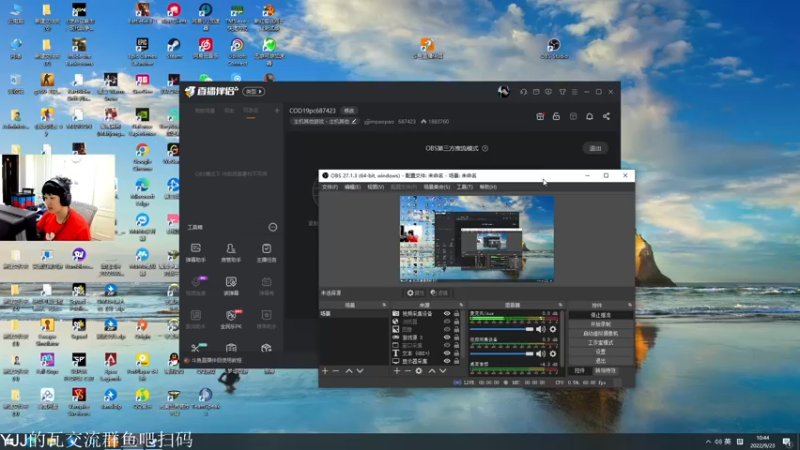The width and height of the screenshot is (800, 450).
Task: Mute 视频采集设备 audio with speaker icon
Action: click(541, 354)
